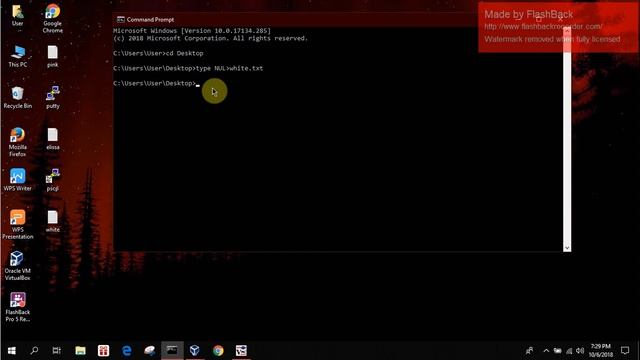Click the 'type NUL>white.txt' command line
The height and width of the screenshot is (360, 640).
pyautogui.click(x=188, y=68)
